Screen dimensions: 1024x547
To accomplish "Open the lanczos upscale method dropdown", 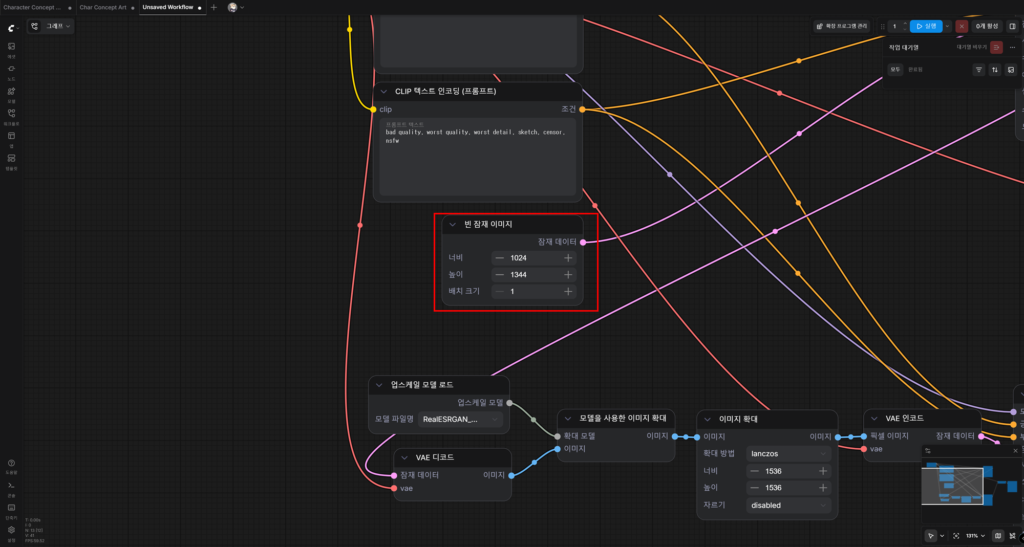I will [x=789, y=454].
